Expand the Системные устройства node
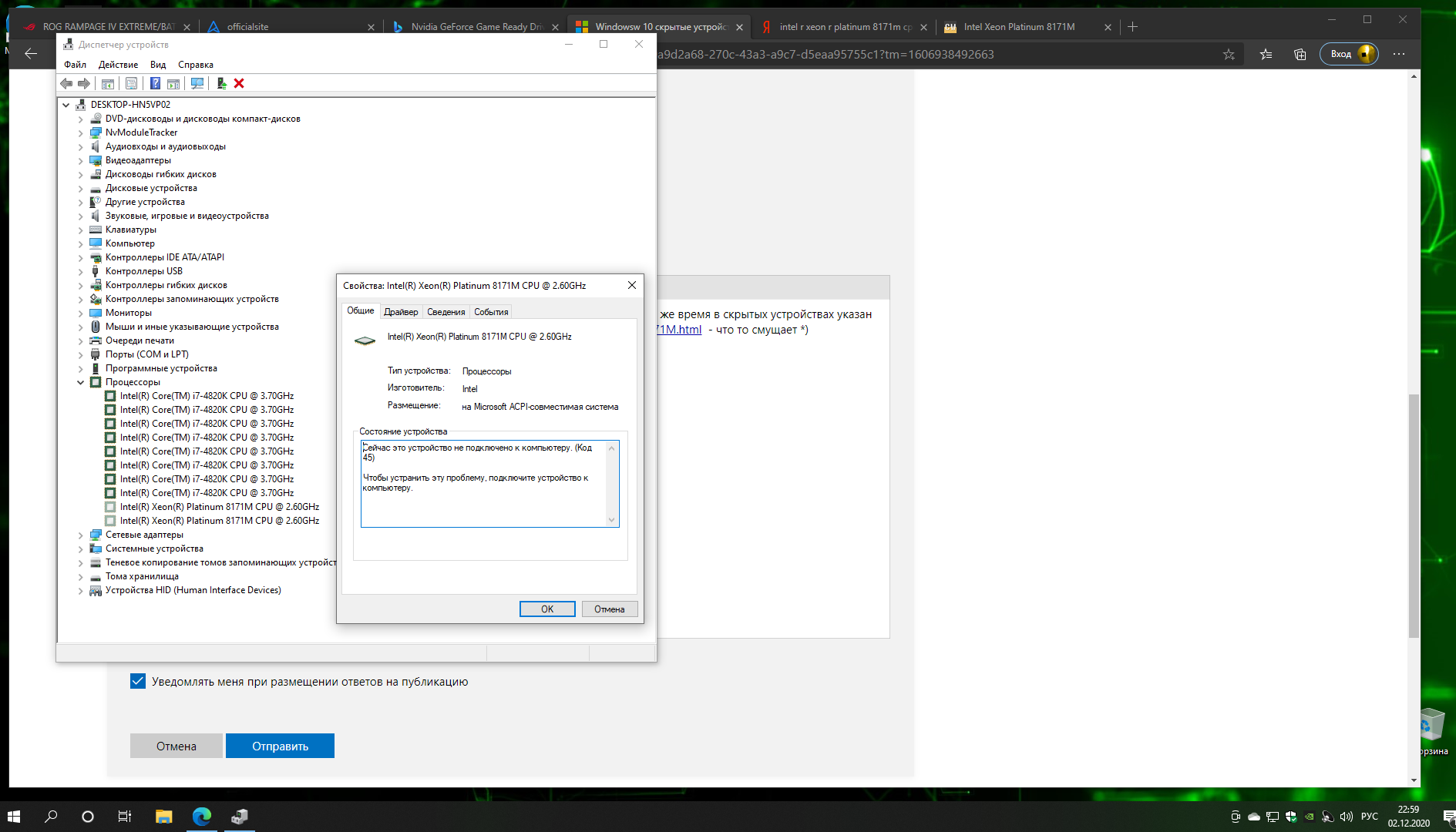 coord(80,549)
